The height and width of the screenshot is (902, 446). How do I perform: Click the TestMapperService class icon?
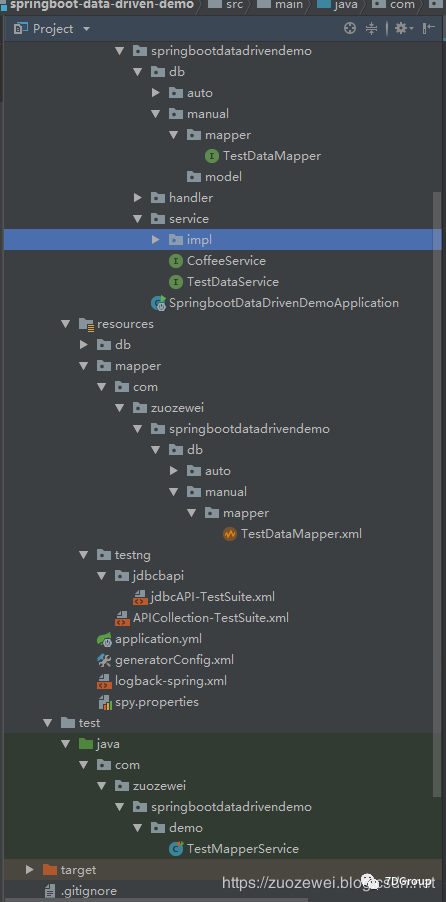click(176, 849)
